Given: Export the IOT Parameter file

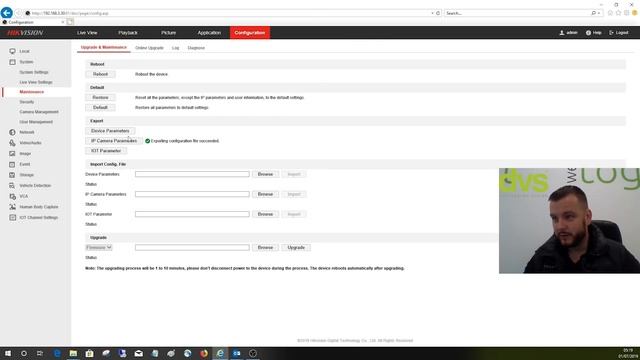Looking at the screenshot, I should pyautogui.click(x=106, y=151).
